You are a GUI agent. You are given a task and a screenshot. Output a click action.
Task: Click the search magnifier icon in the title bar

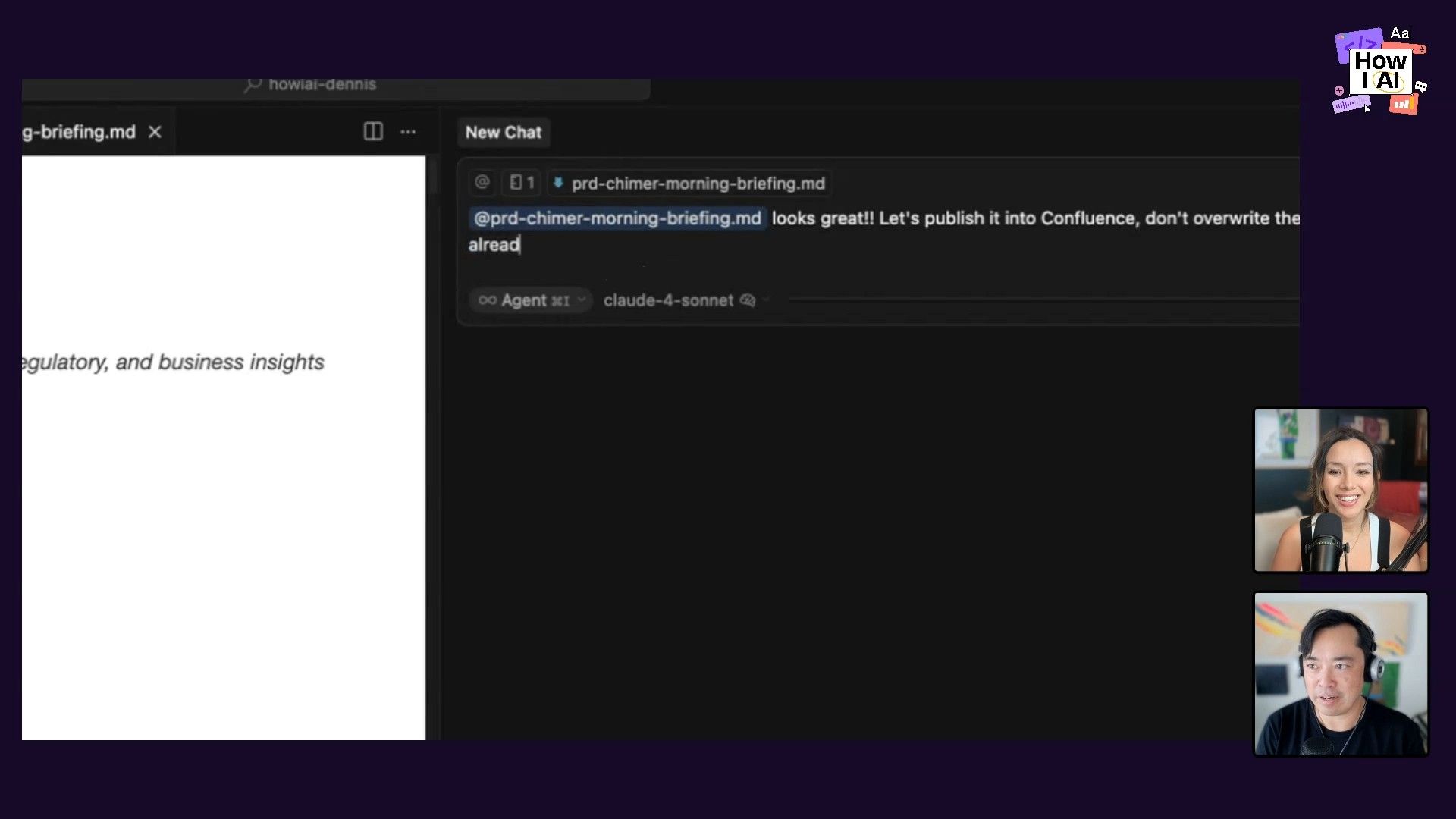point(253,85)
